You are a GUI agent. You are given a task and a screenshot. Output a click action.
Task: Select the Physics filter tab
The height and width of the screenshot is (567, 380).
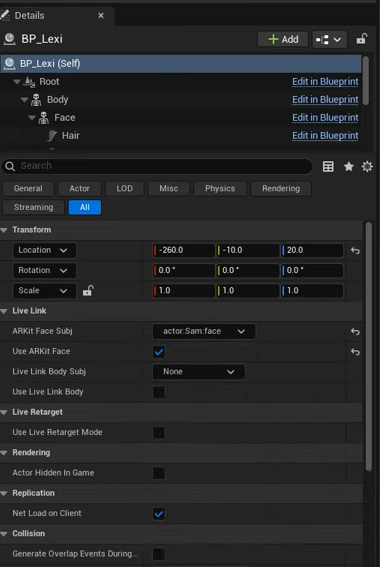pos(220,188)
